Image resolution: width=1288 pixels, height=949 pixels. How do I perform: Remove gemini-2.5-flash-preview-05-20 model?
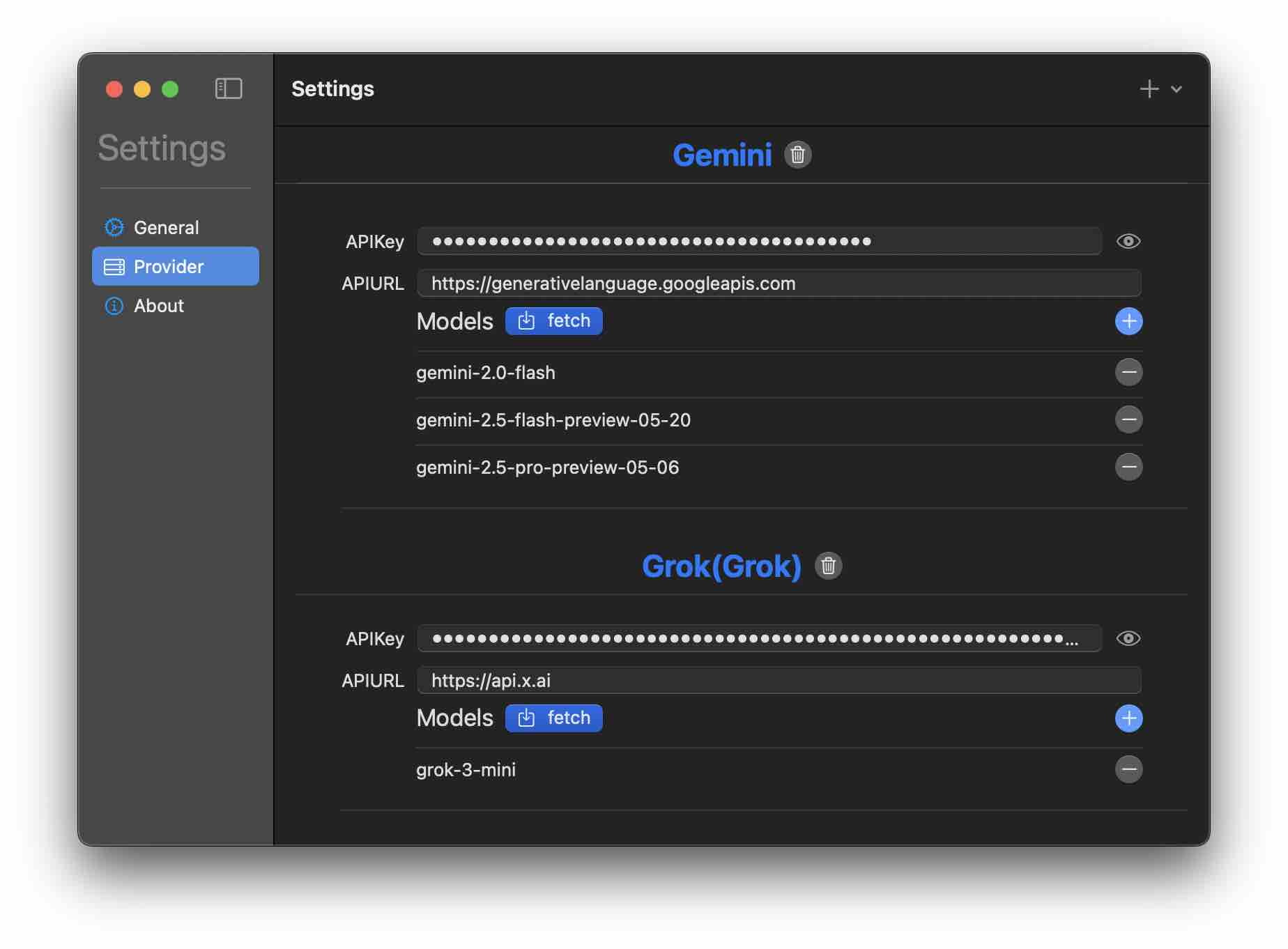[x=1128, y=419]
